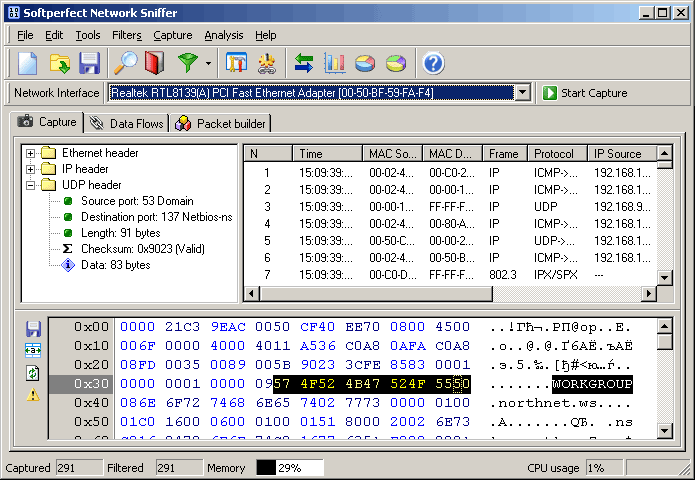Open the Analysis menu
695x480 pixels.
pos(223,35)
